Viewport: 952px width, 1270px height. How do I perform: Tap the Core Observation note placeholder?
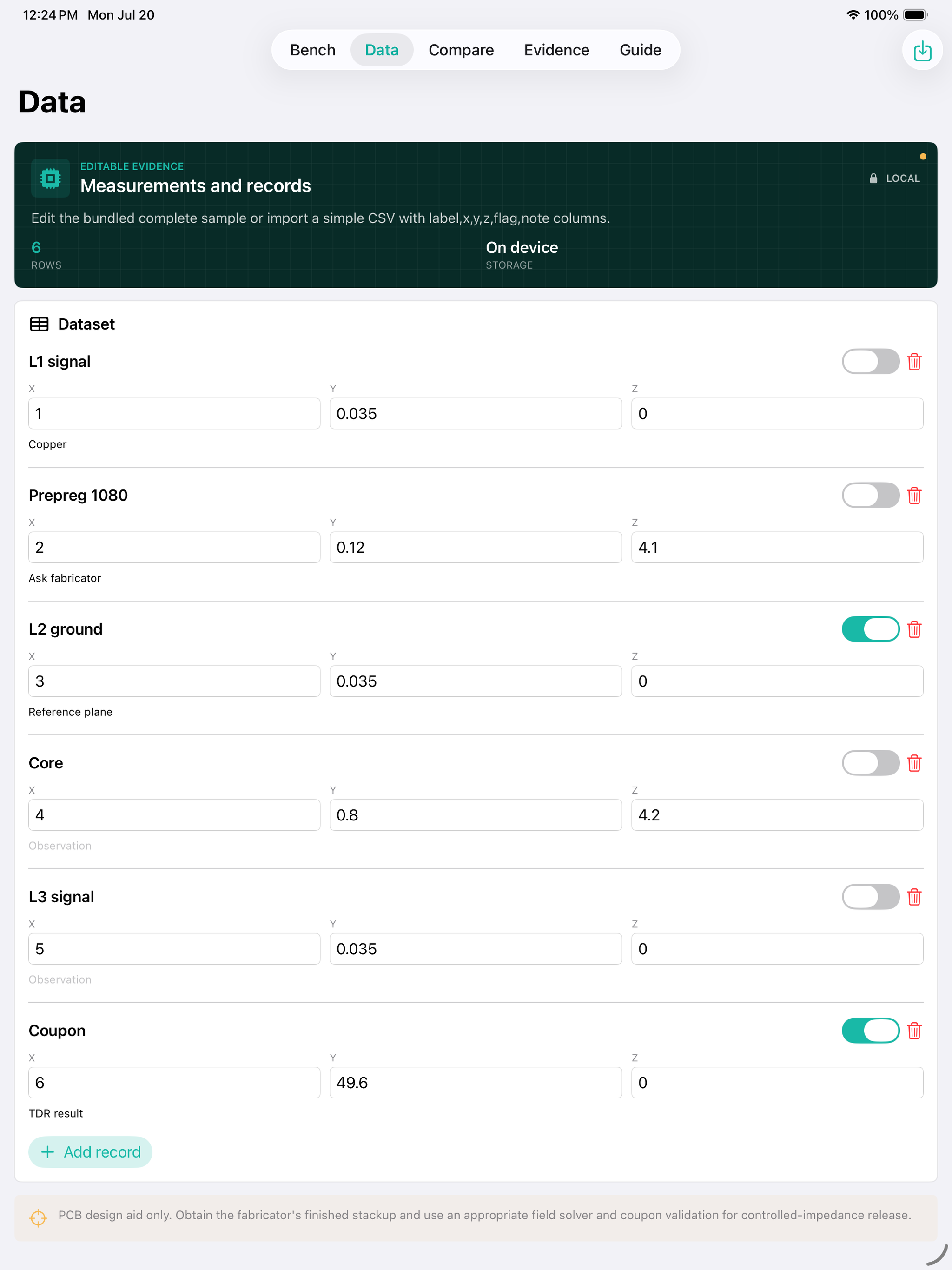tap(60, 846)
